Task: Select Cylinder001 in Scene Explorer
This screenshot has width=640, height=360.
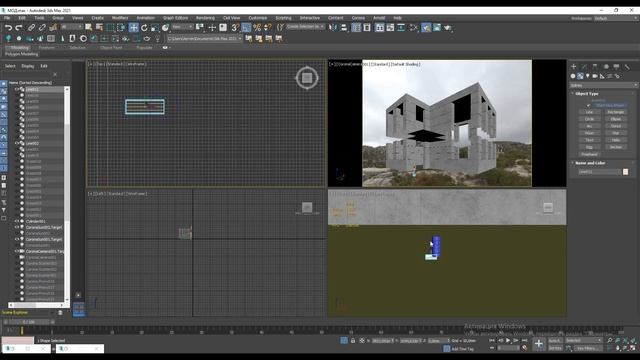Action: click(36, 221)
